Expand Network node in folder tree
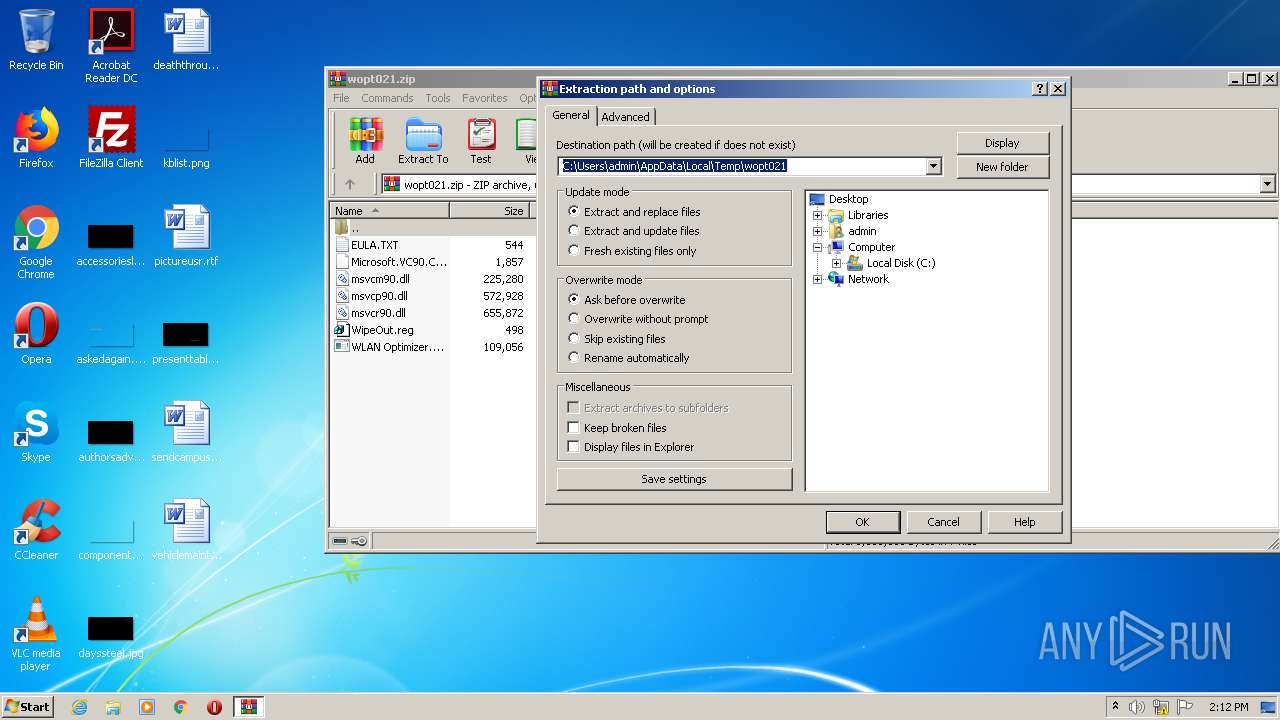 coord(817,279)
